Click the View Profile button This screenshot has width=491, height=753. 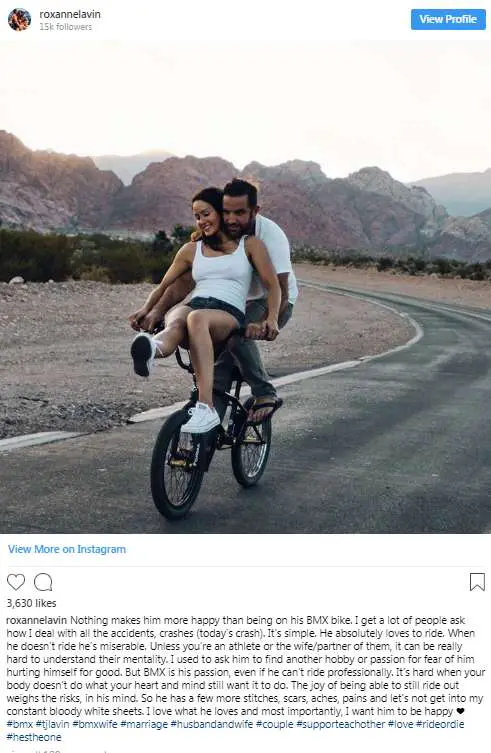tap(448, 19)
